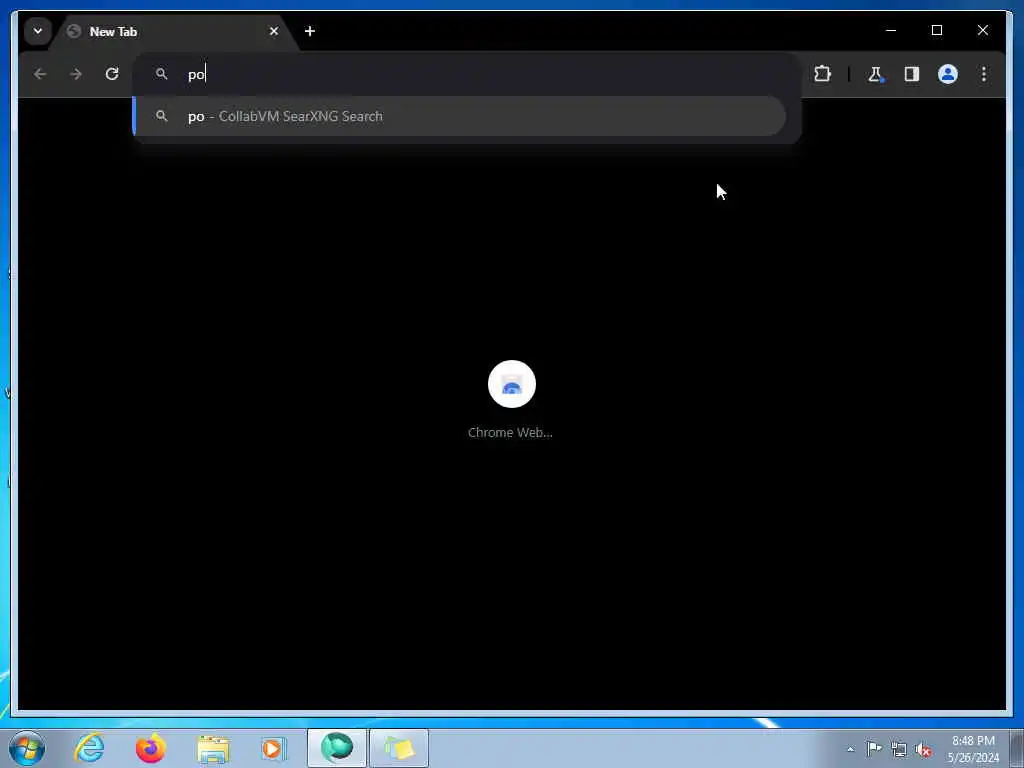Open the Chrome Web Store shortcut
Viewport: 1024px width, 768px height.
point(511,384)
